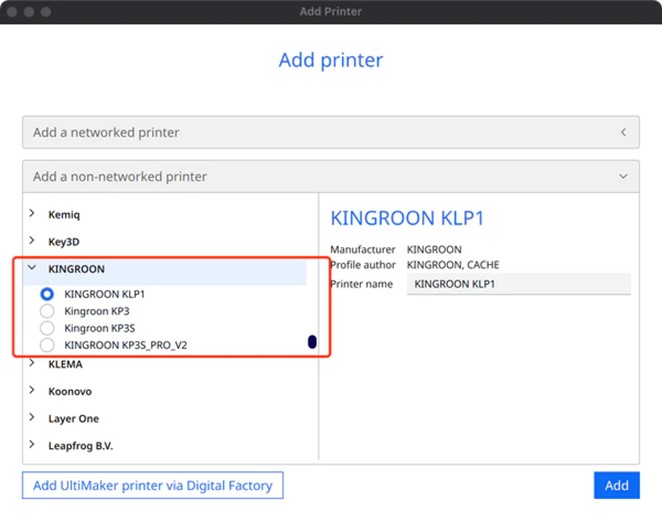Choose KINGROON KP3S_PRO_V2 radio option

47,345
